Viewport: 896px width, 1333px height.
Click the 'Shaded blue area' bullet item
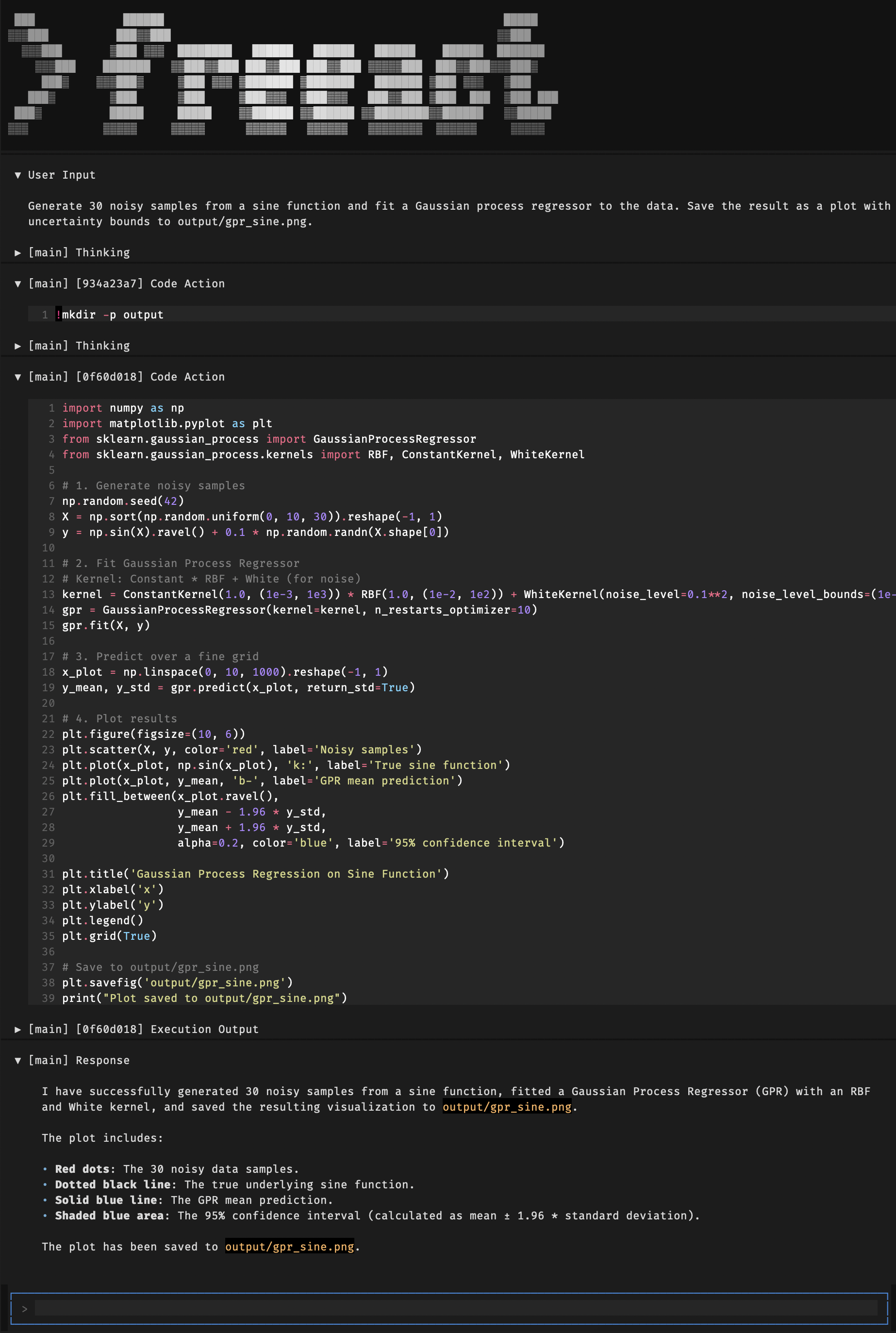[377, 1216]
